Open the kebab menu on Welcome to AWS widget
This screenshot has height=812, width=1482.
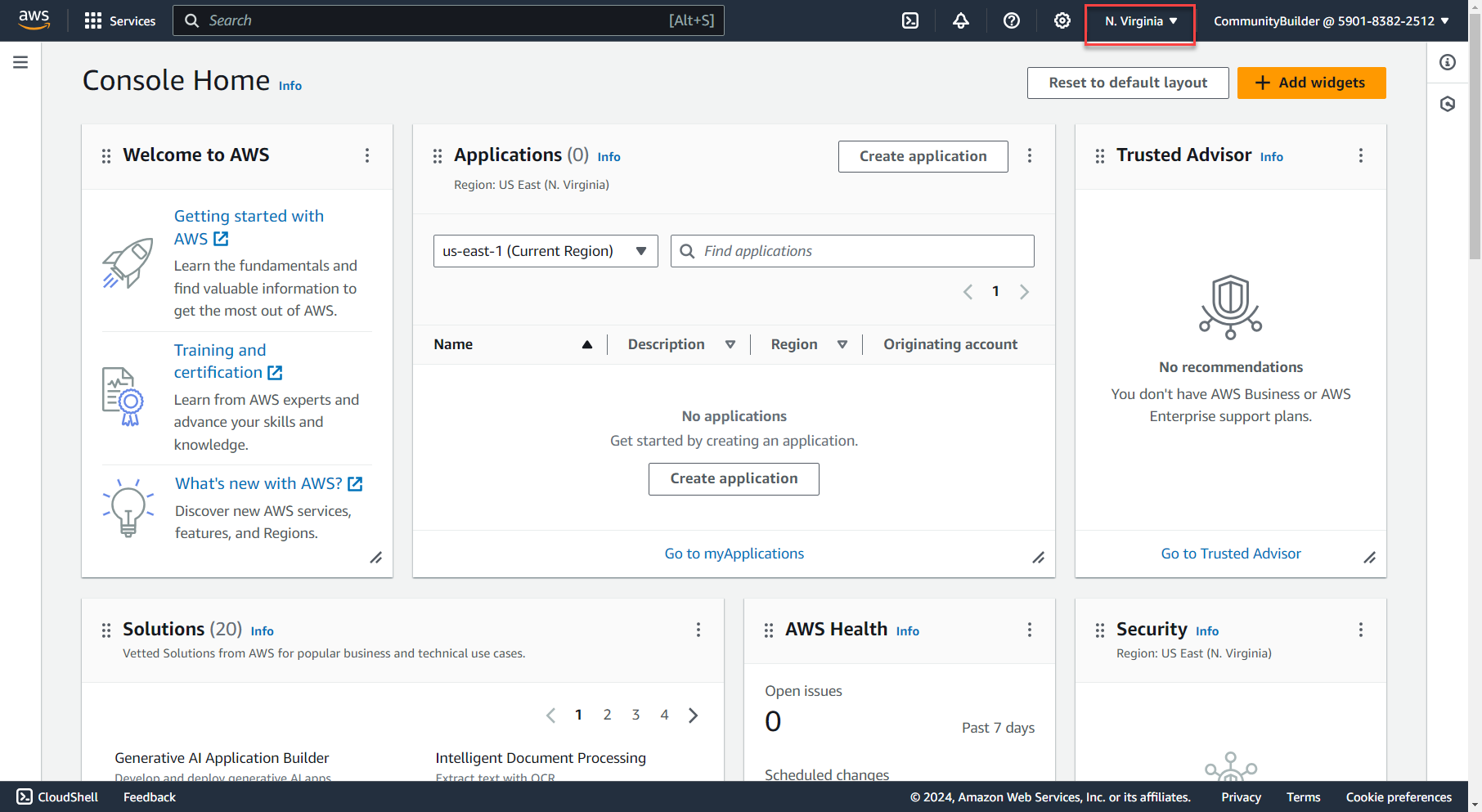367,155
